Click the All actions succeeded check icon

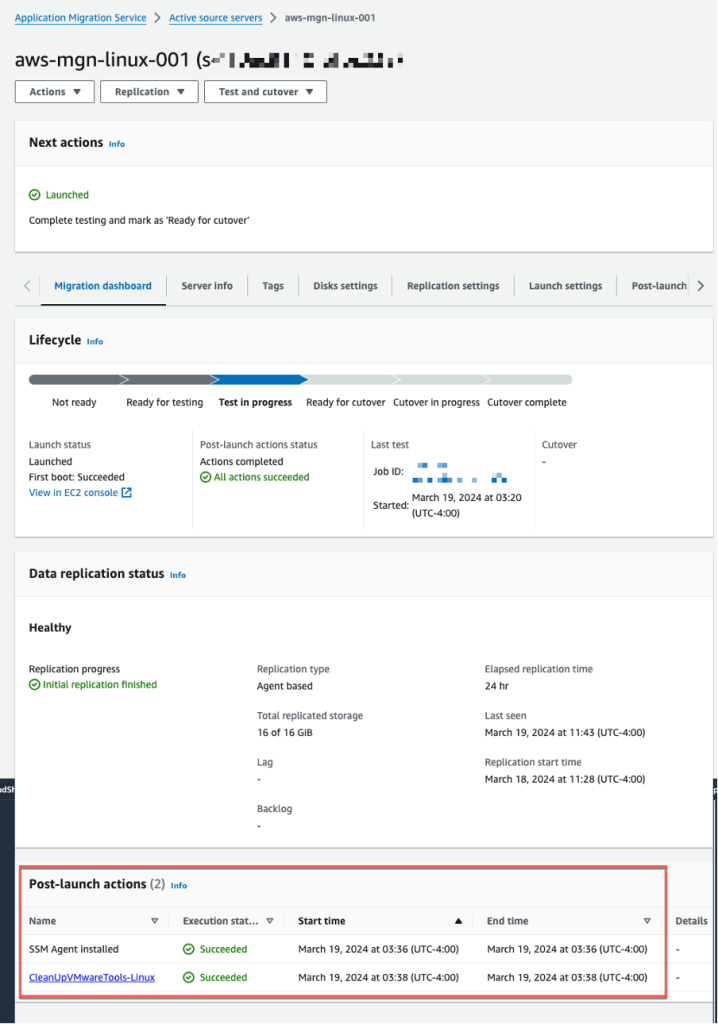pyautogui.click(x=205, y=477)
